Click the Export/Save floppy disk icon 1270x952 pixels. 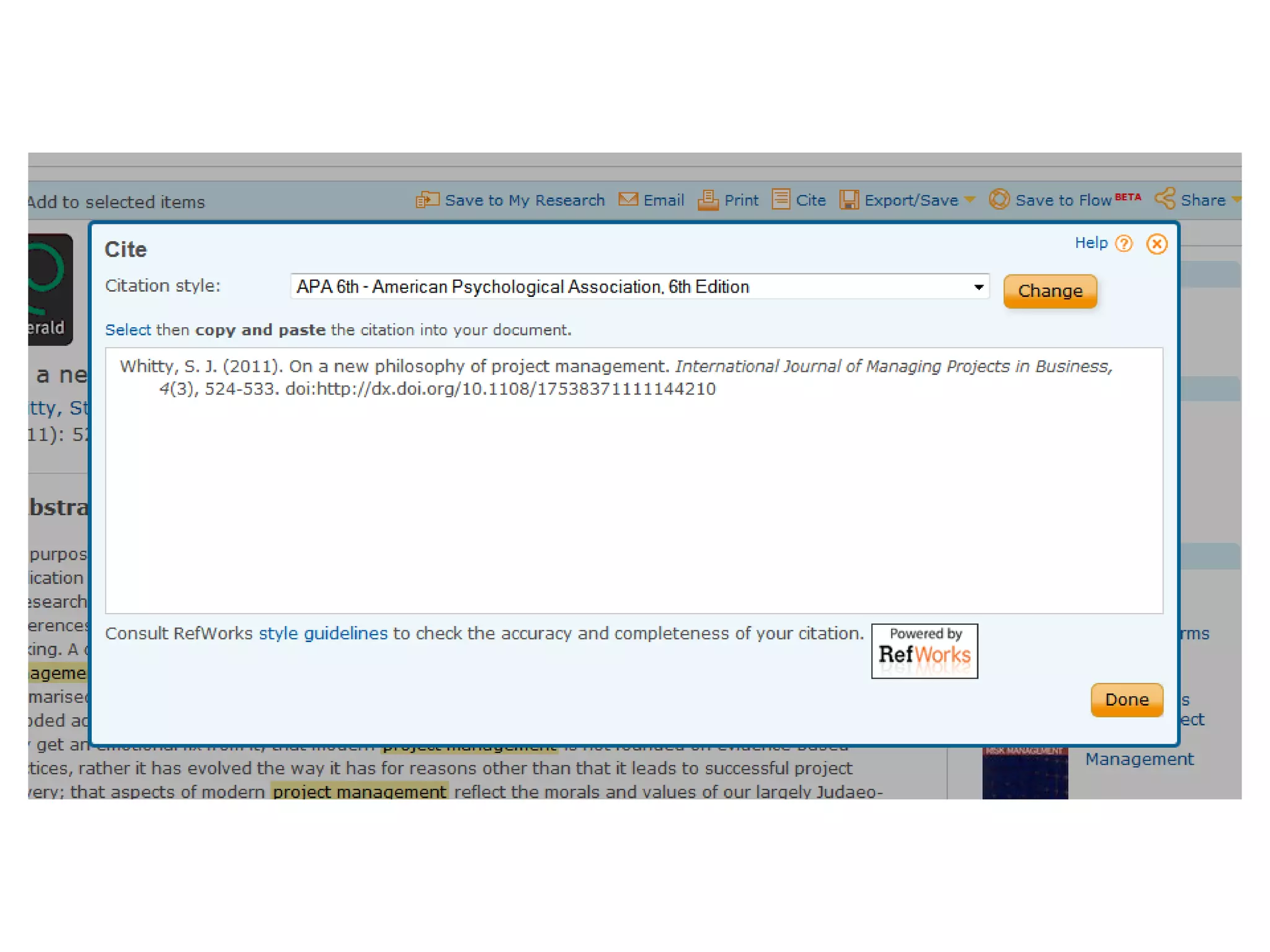(849, 200)
